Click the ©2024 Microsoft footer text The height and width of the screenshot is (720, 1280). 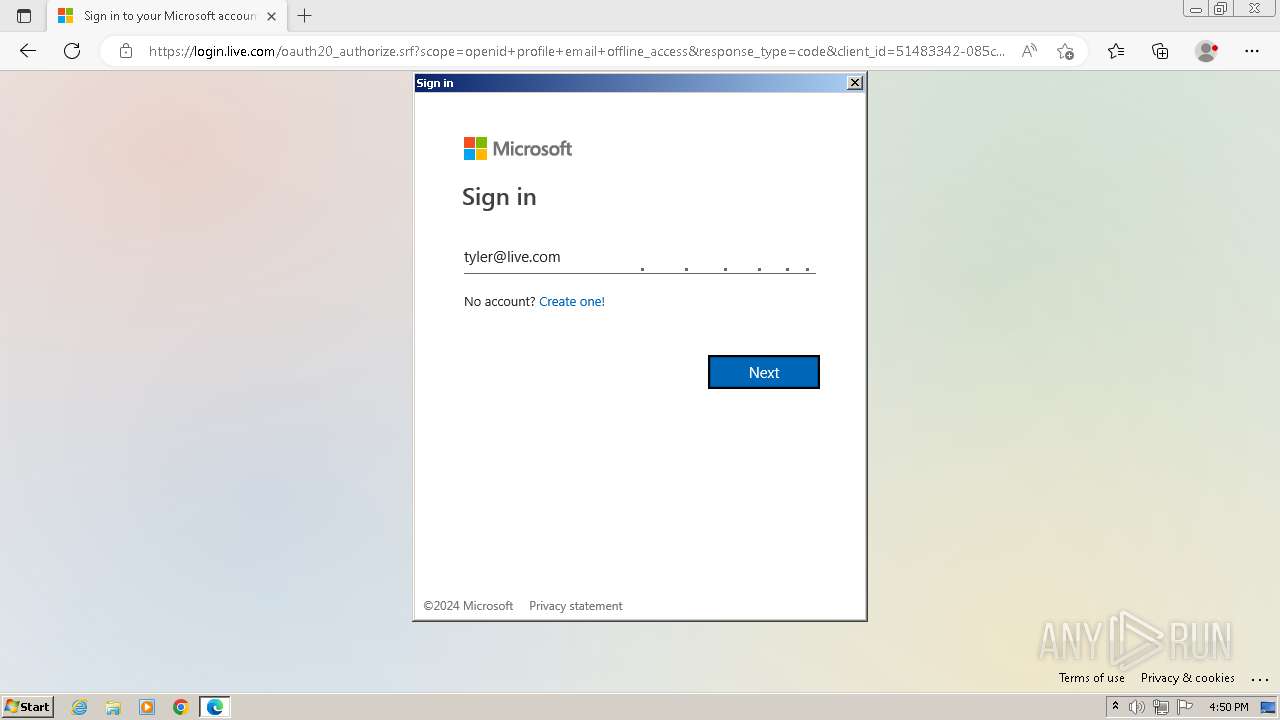(x=468, y=606)
